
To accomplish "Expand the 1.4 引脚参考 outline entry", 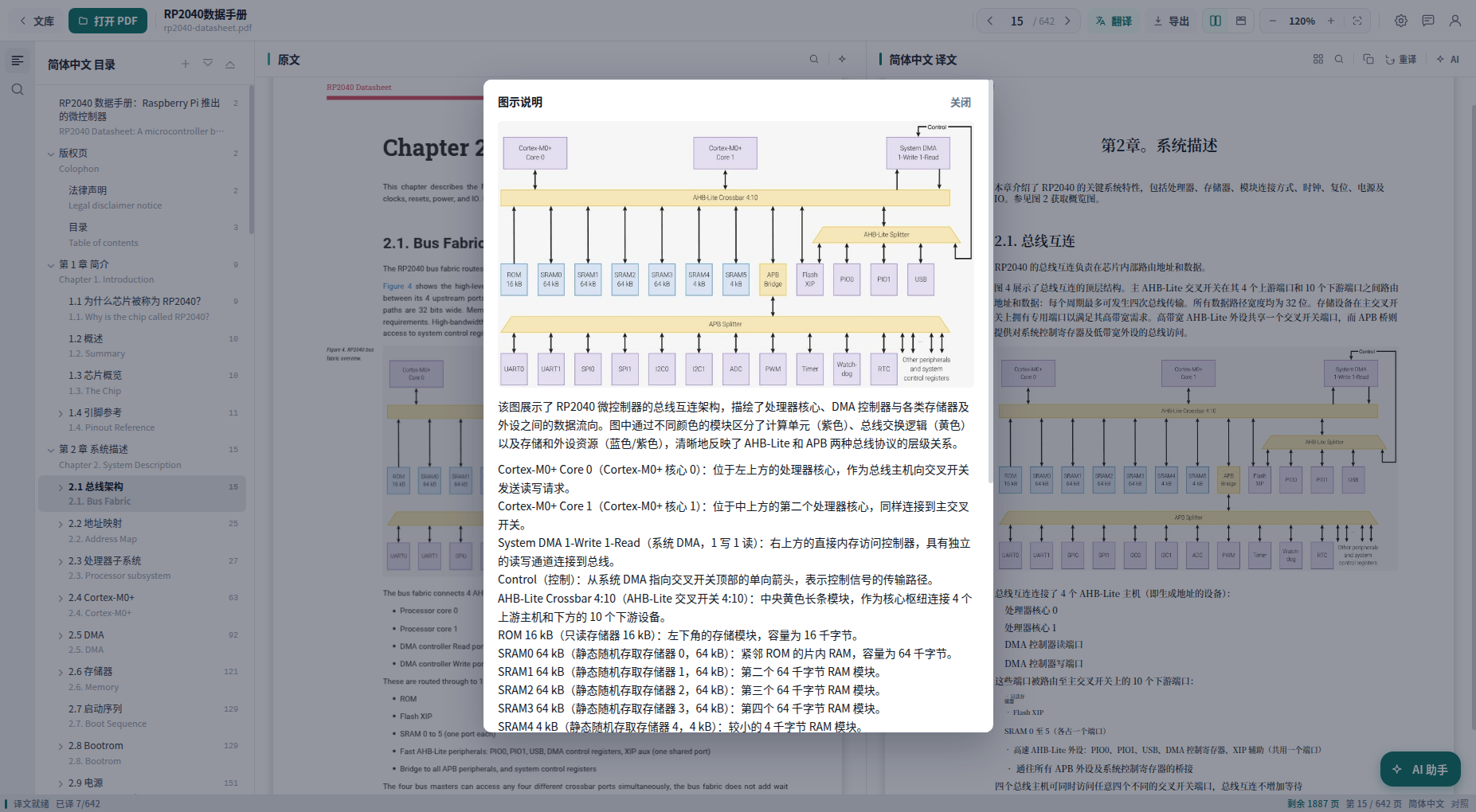I will (61, 413).
